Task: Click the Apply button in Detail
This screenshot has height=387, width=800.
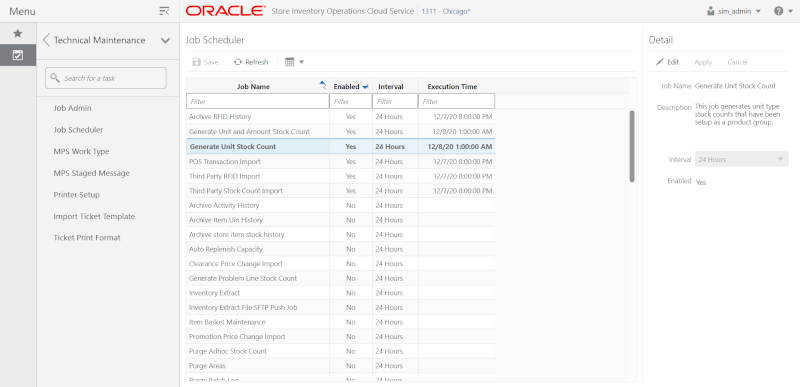Action: [703, 62]
